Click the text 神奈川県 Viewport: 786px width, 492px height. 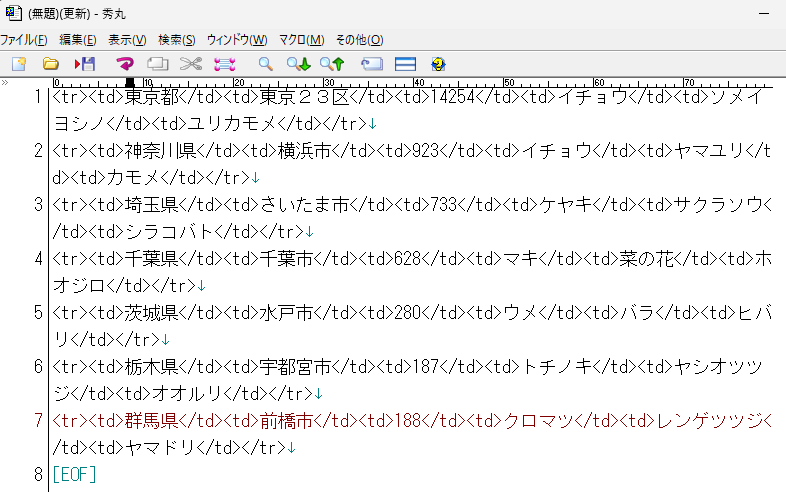pos(160,150)
